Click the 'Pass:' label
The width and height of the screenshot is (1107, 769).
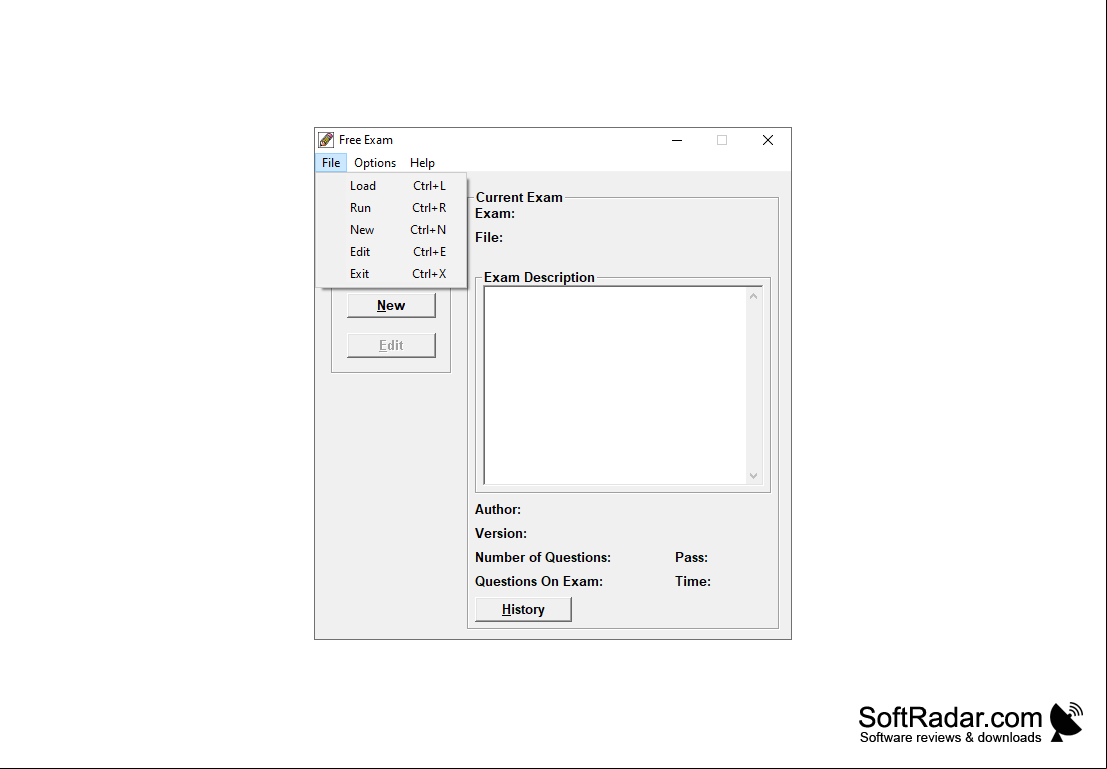click(x=691, y=557)
